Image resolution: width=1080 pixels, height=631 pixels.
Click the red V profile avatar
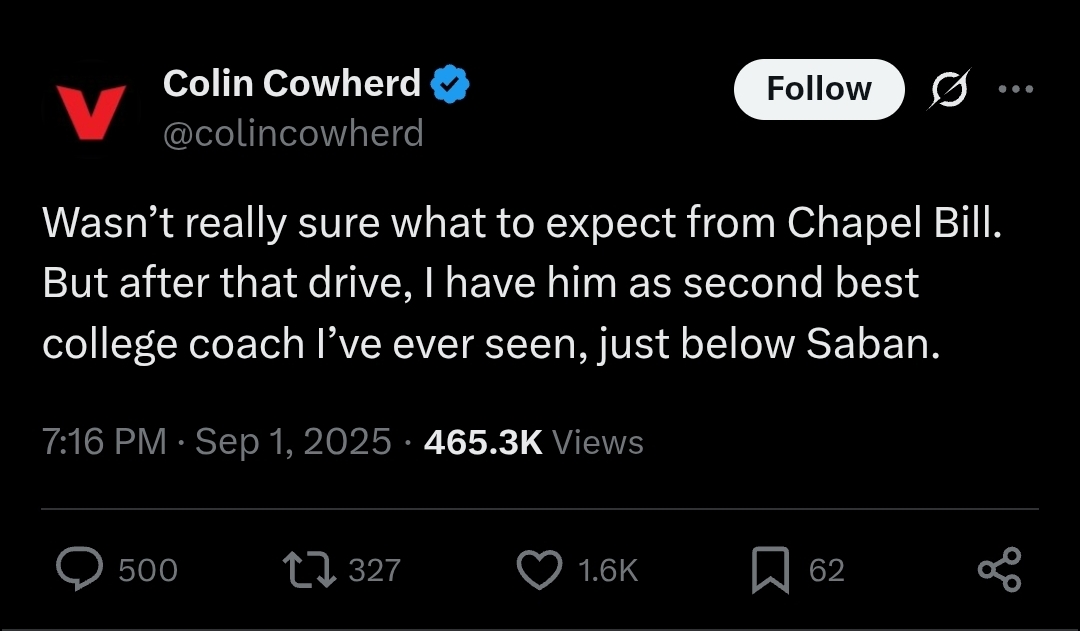[91, 110]
